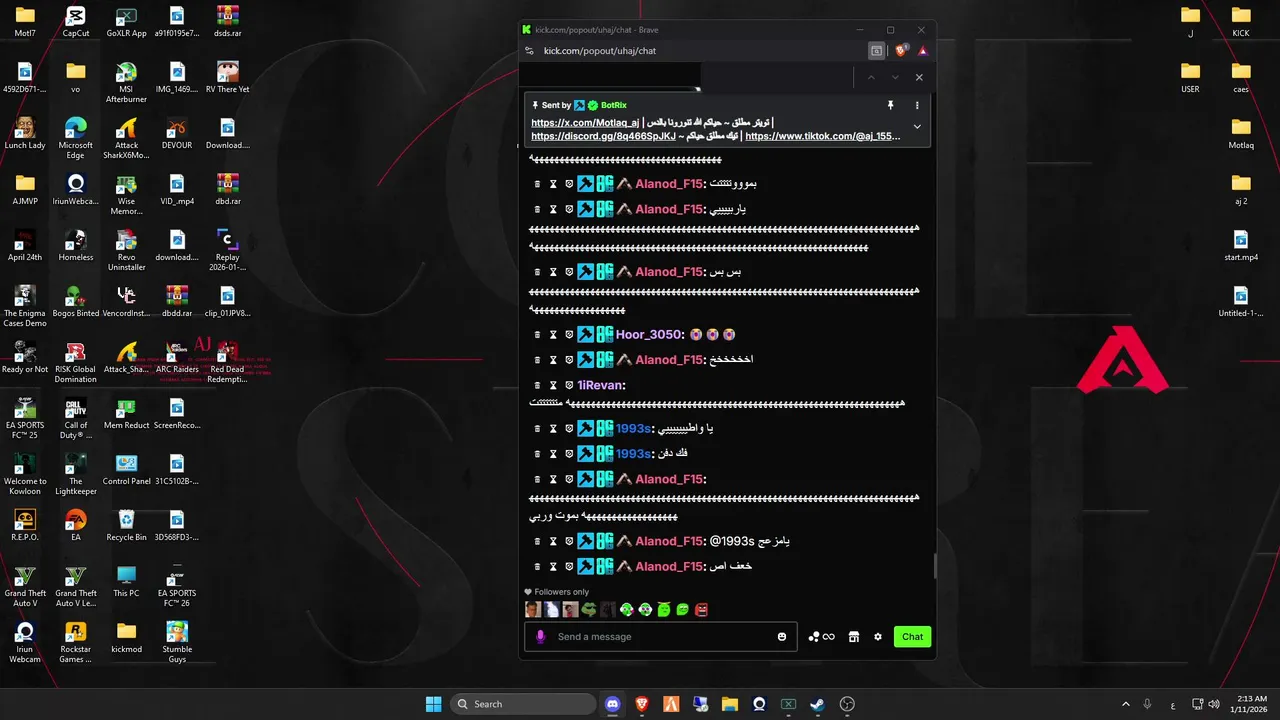Click the BotRix username in pinned message
This screenshot has width=1280, height=720.
(x=614, y=105)
